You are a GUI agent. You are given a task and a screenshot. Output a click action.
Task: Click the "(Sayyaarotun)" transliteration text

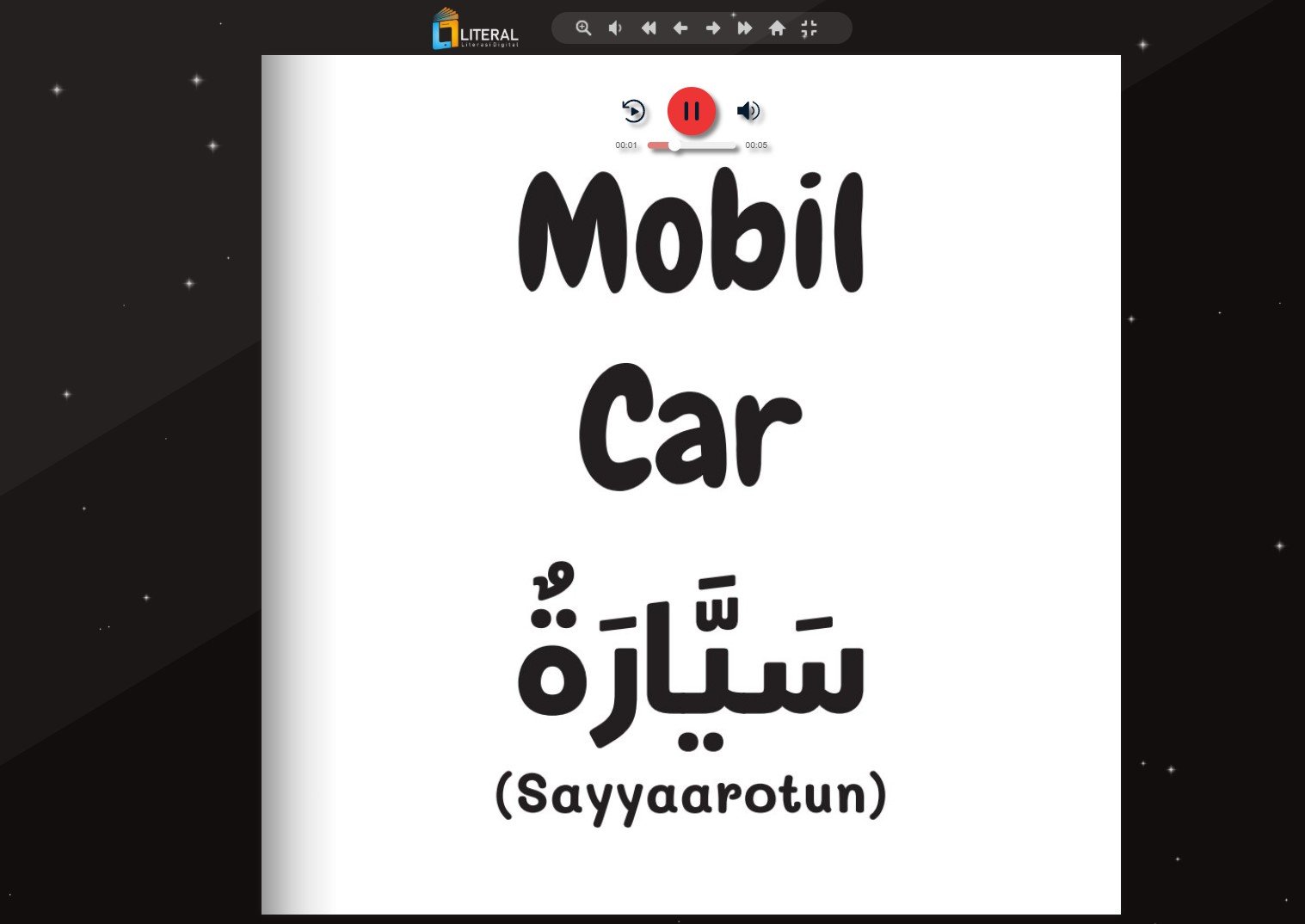(x=691, y=796)
